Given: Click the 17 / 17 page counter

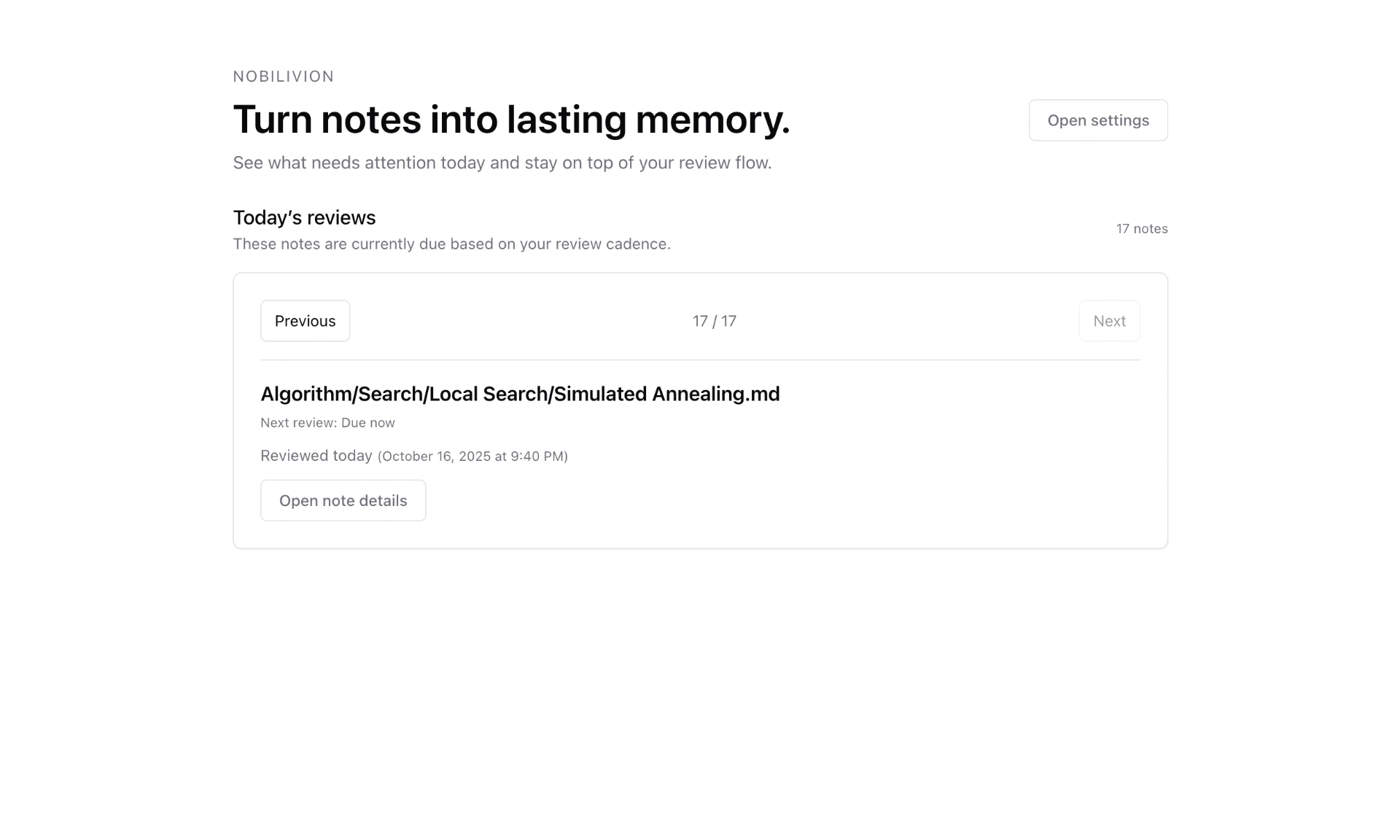Looking at the screenshot, I should [x=714, y=321].
